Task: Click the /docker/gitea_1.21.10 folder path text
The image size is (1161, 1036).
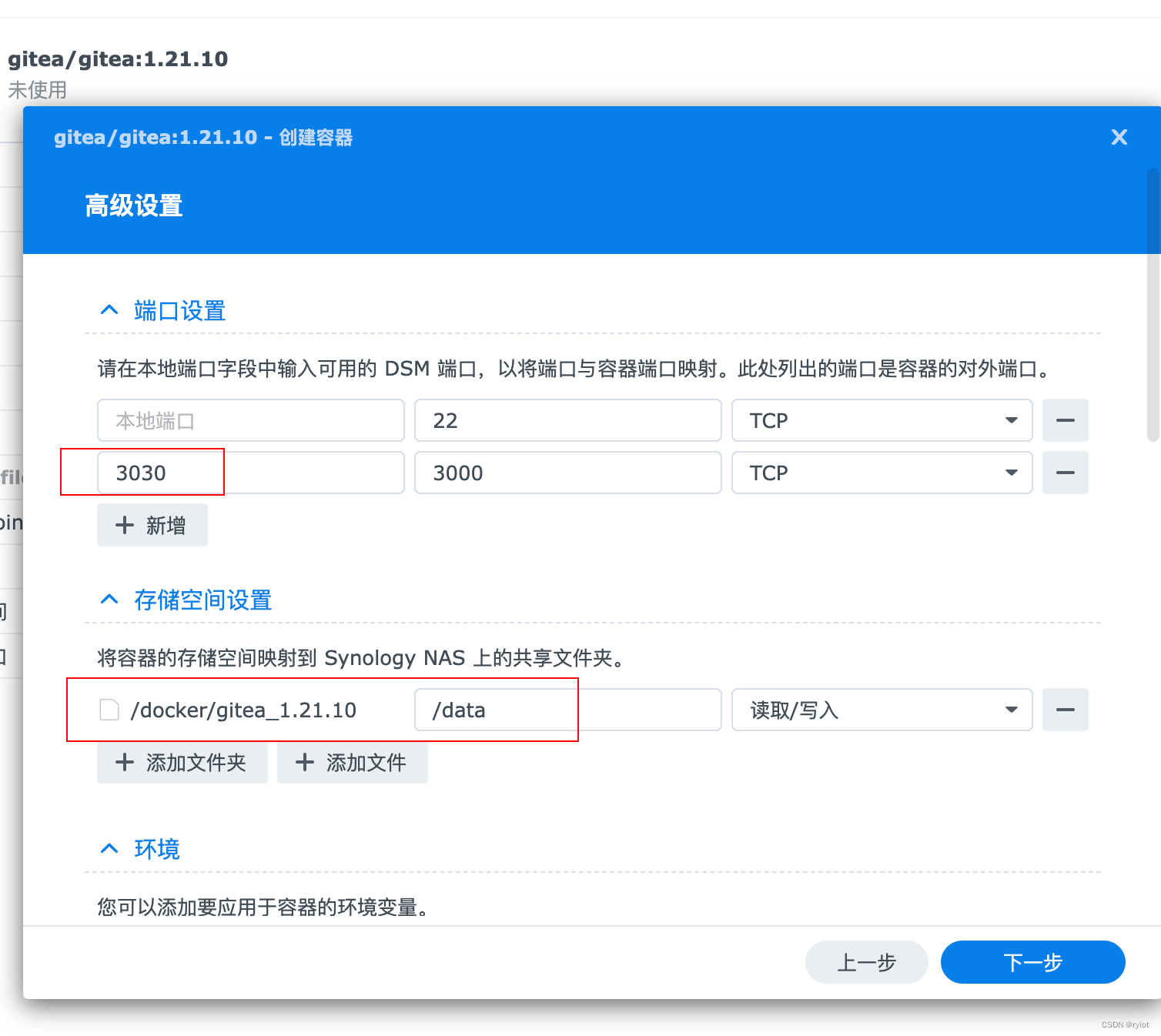Action: (x=243, y=710)
